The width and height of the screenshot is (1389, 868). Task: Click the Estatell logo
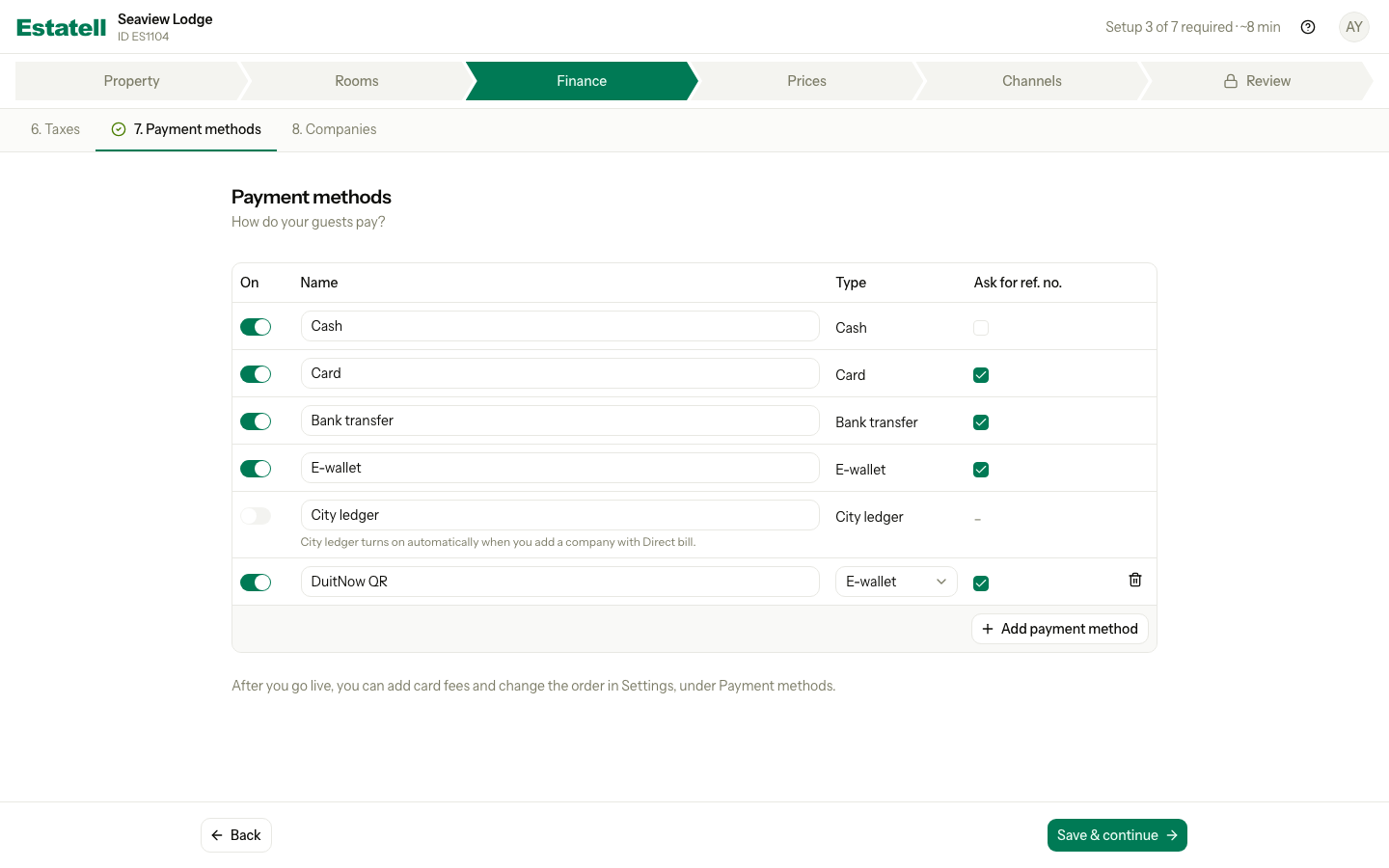62,27
